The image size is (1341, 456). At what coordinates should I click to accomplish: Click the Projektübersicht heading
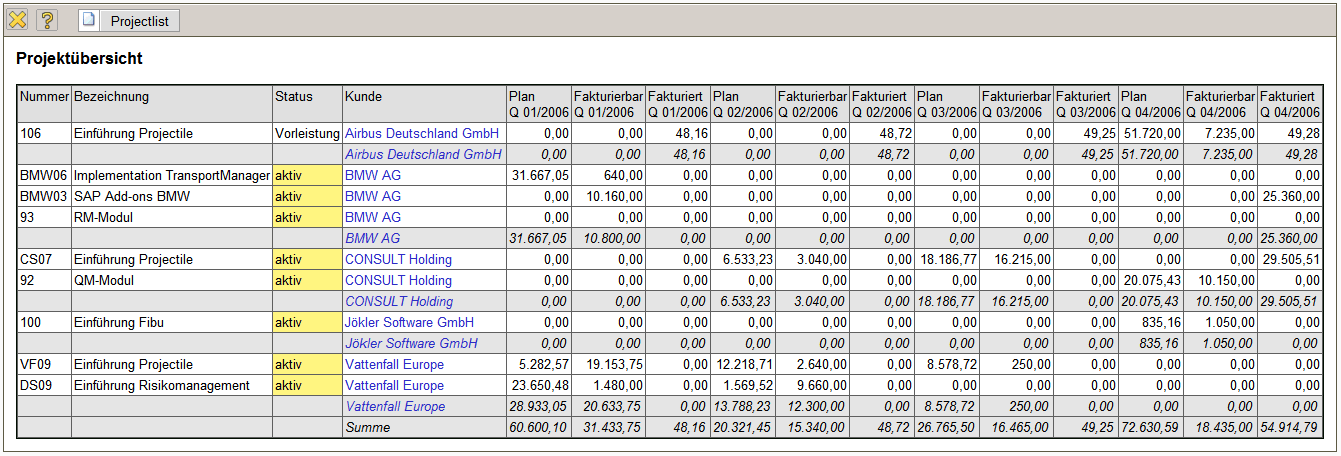79,59
